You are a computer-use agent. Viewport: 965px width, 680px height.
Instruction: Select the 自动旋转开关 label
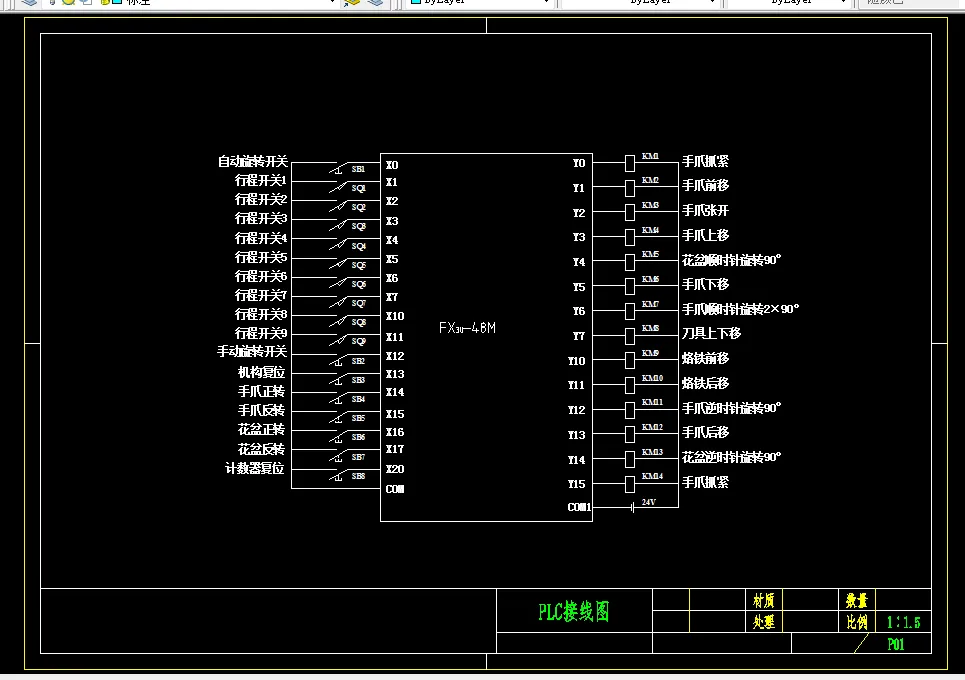[253, 161]
